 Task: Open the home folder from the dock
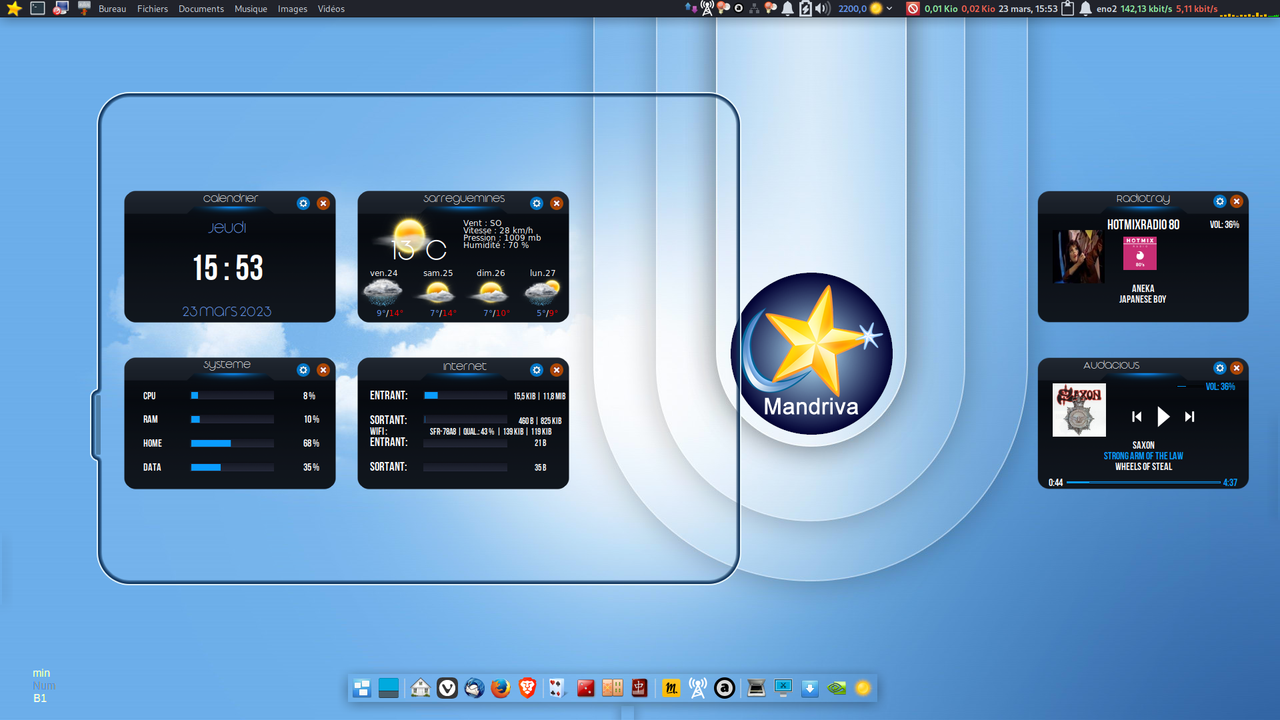(420, 688)
